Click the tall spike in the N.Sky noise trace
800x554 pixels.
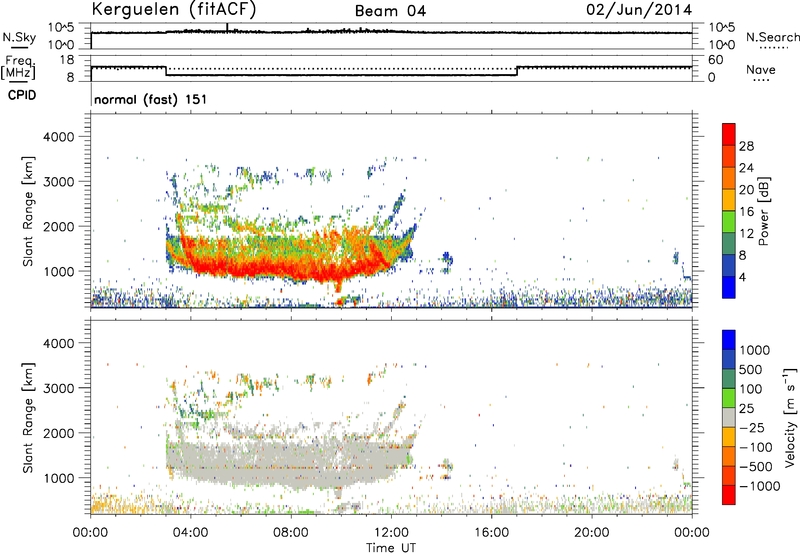click(x=227, y=28)
